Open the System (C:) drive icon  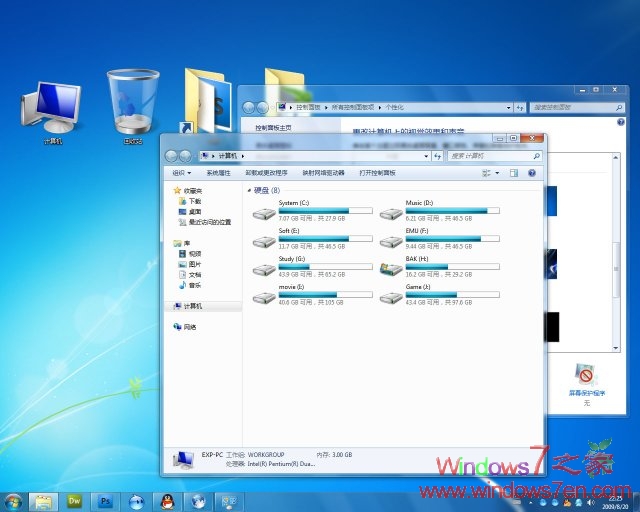264,214
